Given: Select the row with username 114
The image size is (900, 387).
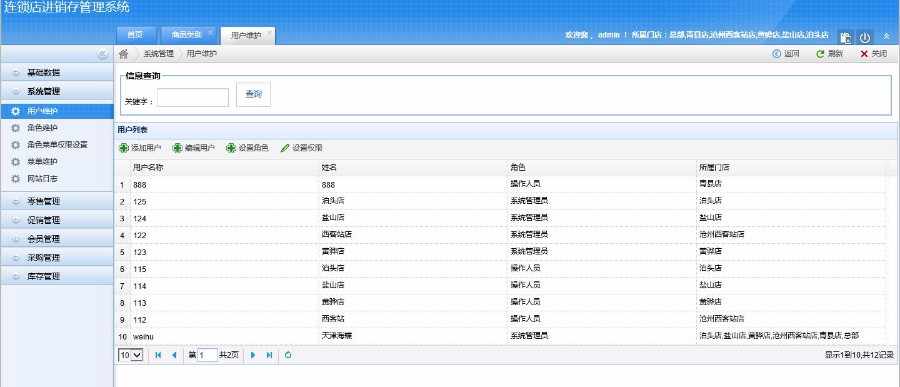Looking at the screenshot, I should pyautogui.click(x=500, y=285).
